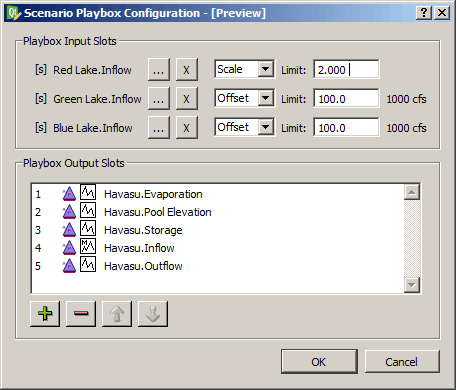Click the Green Lake.Inflow slot label

click(97, 99)
